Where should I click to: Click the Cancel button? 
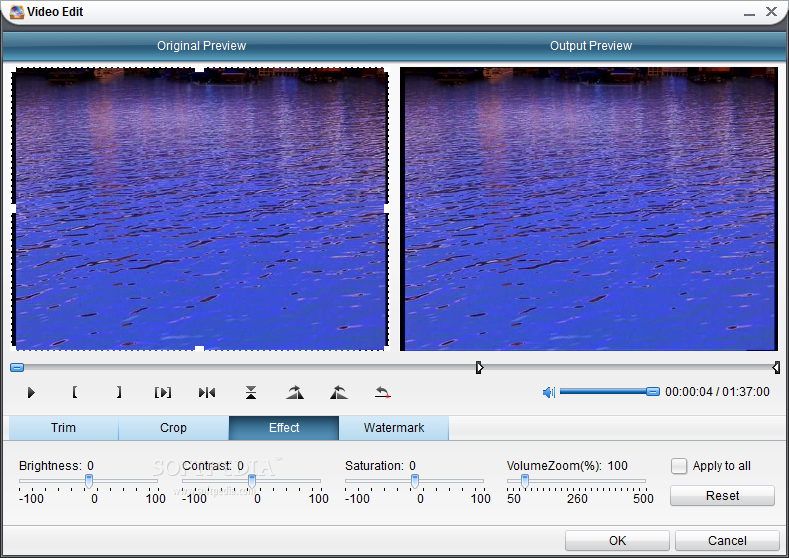[x=727, y=540]
